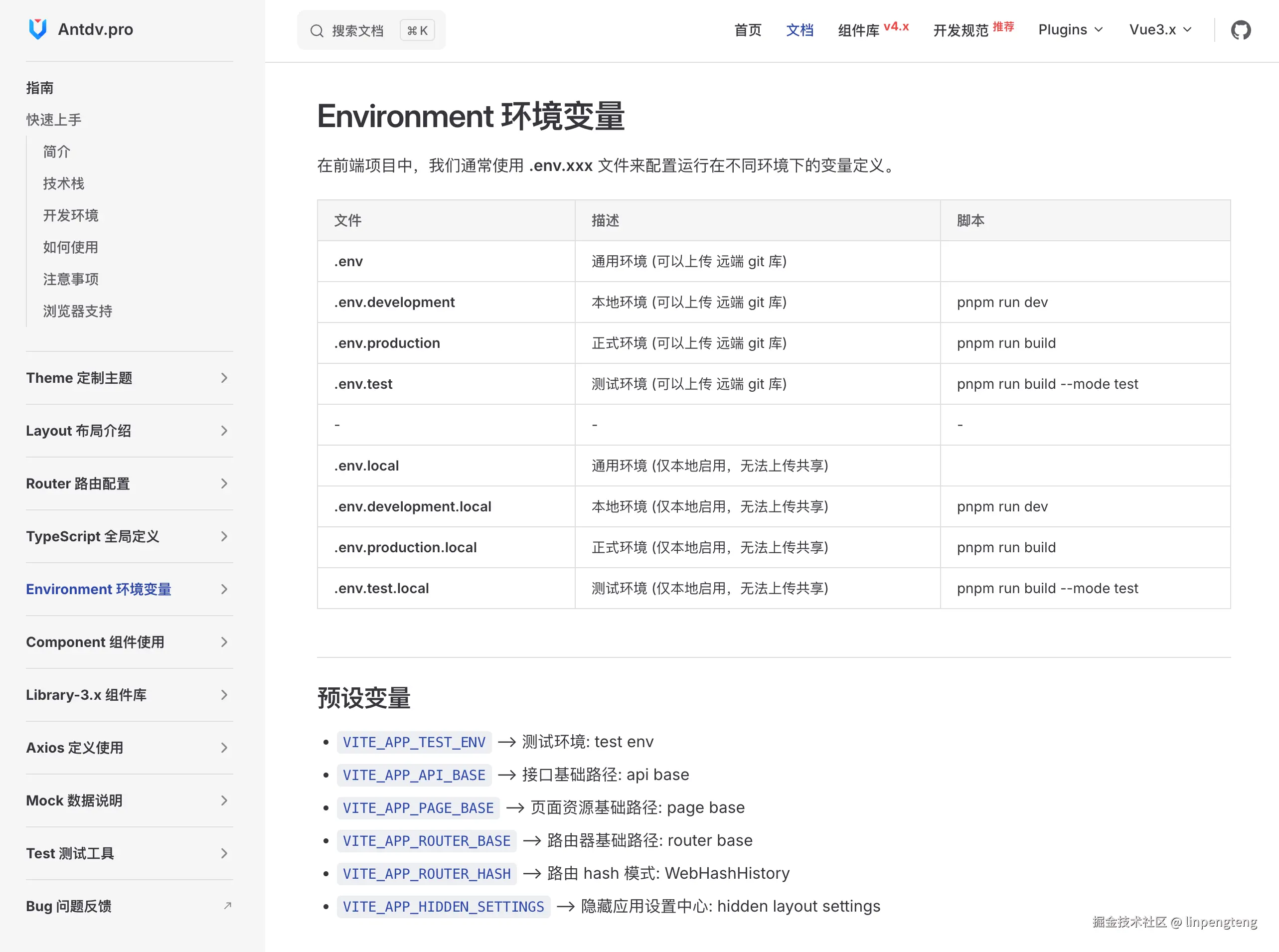Expand TypeScript 全局定义 section

92,536
